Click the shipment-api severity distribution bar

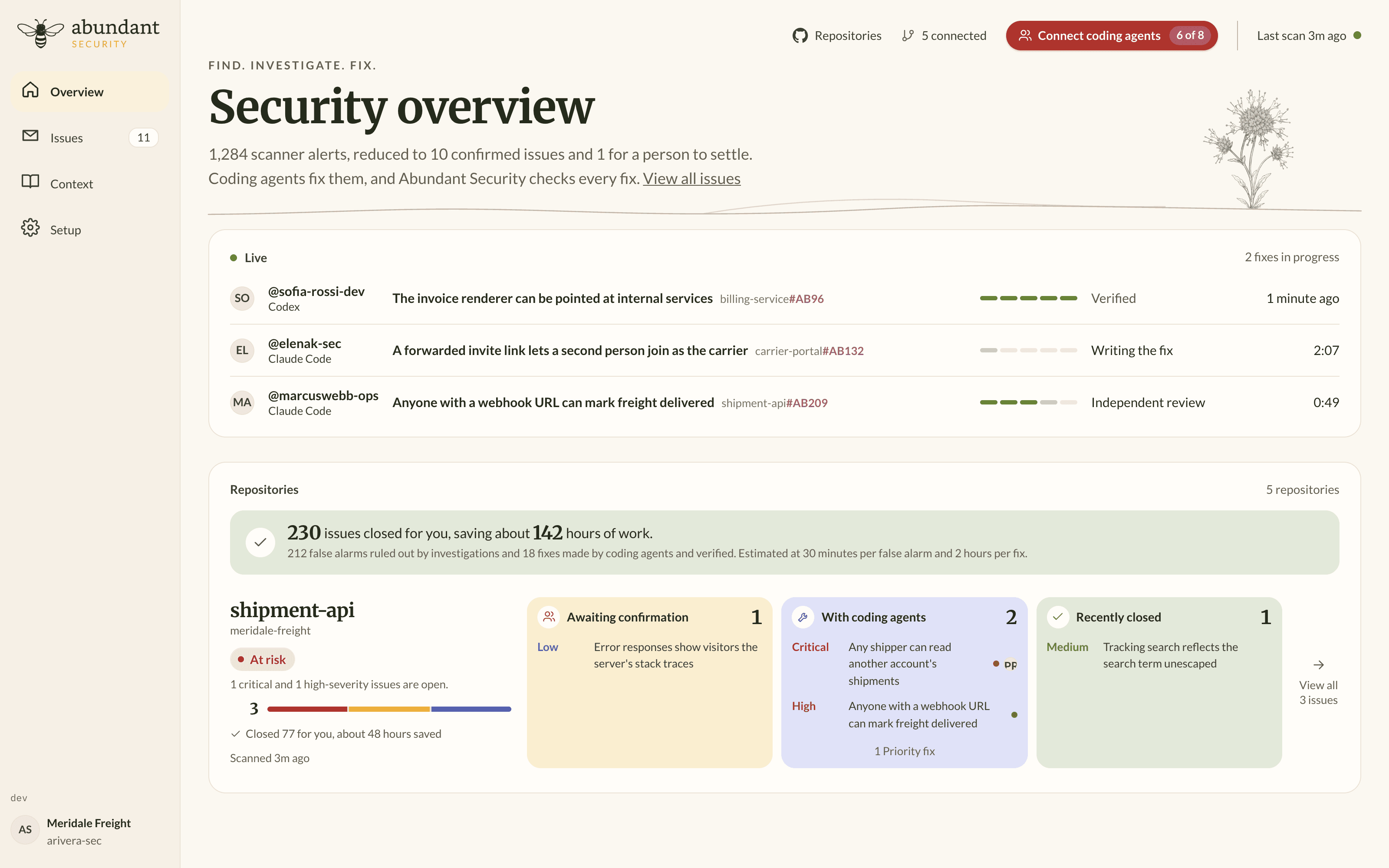coord(389,710)
